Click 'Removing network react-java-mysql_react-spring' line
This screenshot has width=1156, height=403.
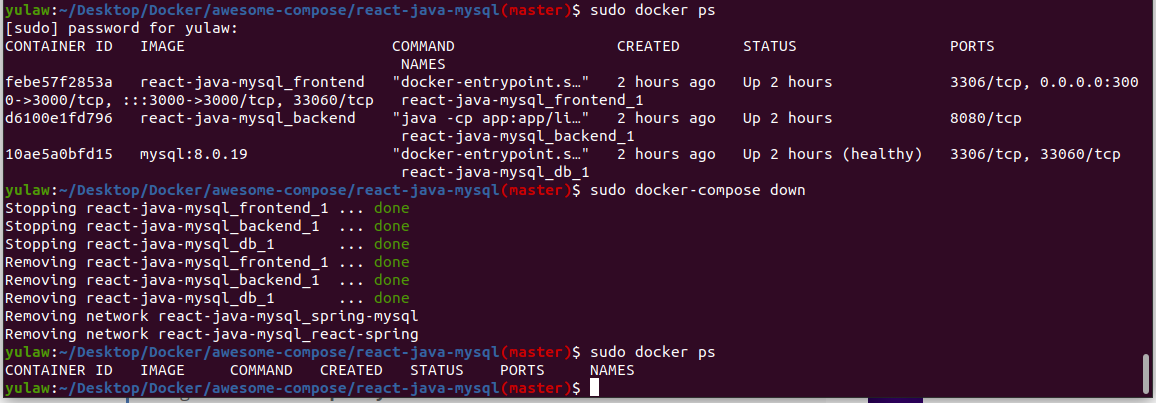pos(212,334)
